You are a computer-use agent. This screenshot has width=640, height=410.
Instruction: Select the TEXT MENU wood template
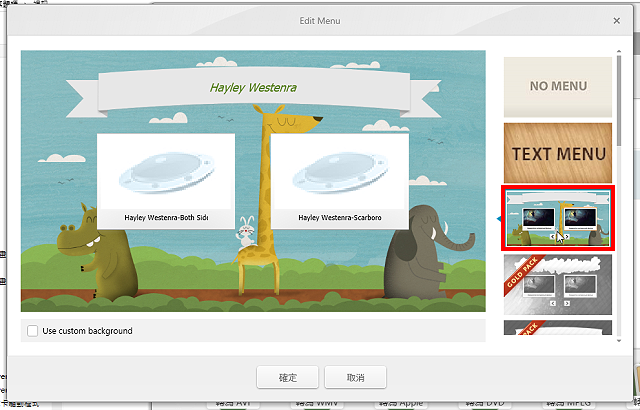click(558, 153)
